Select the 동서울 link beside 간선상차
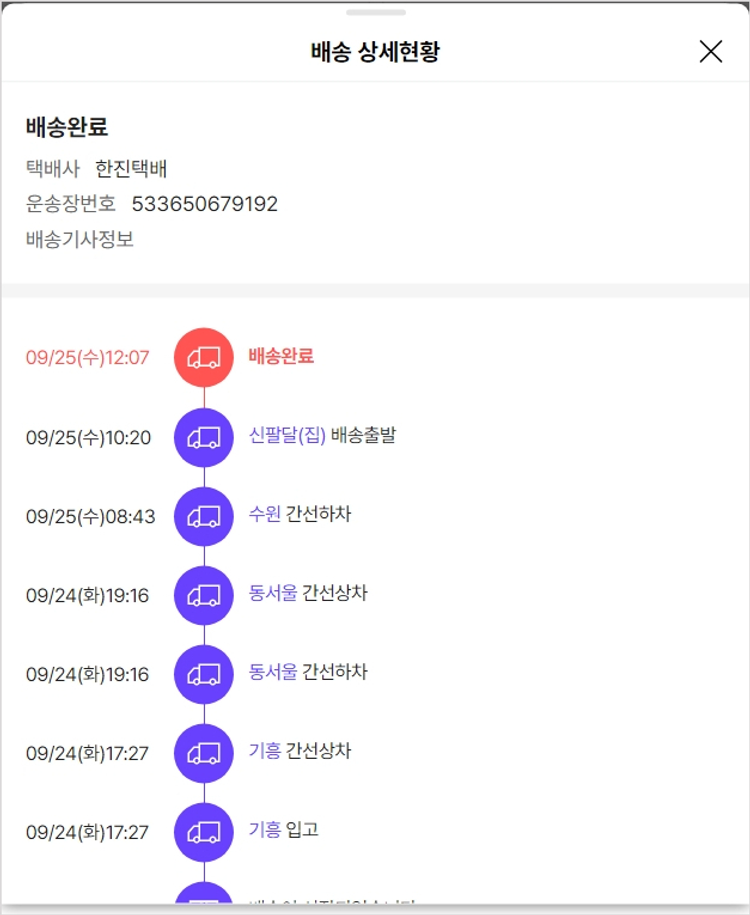Screen dimensions: 750x915 click(273, 594)
